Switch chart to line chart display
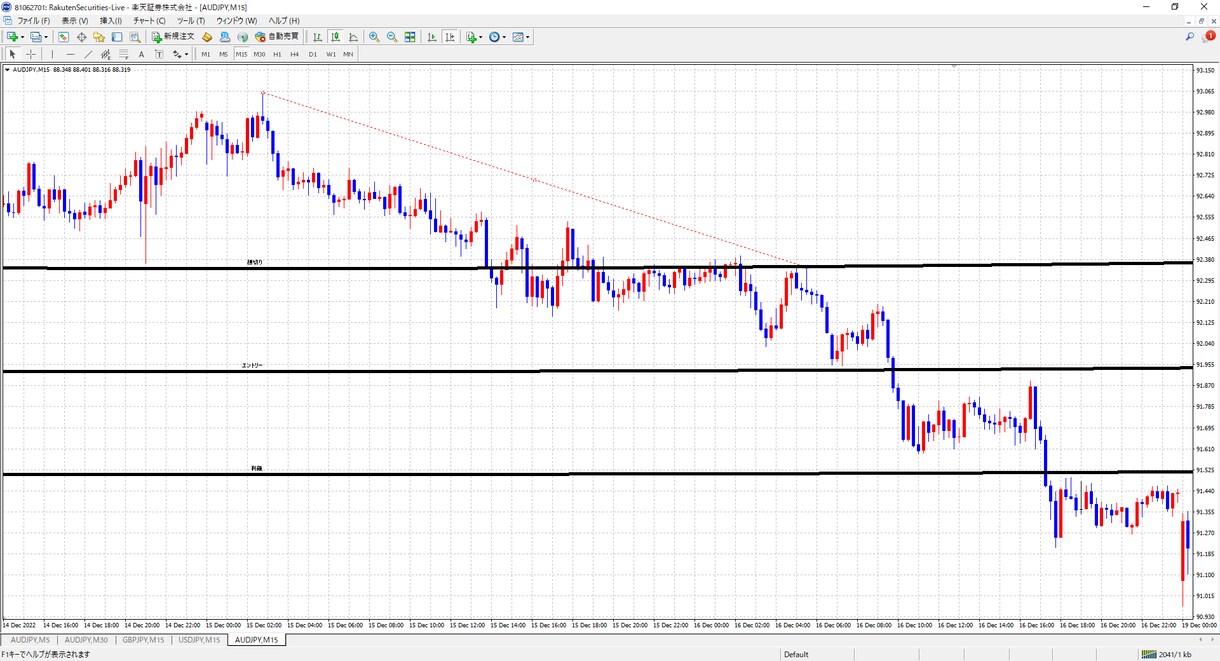1220x661 pixels. tap(353, 37)
